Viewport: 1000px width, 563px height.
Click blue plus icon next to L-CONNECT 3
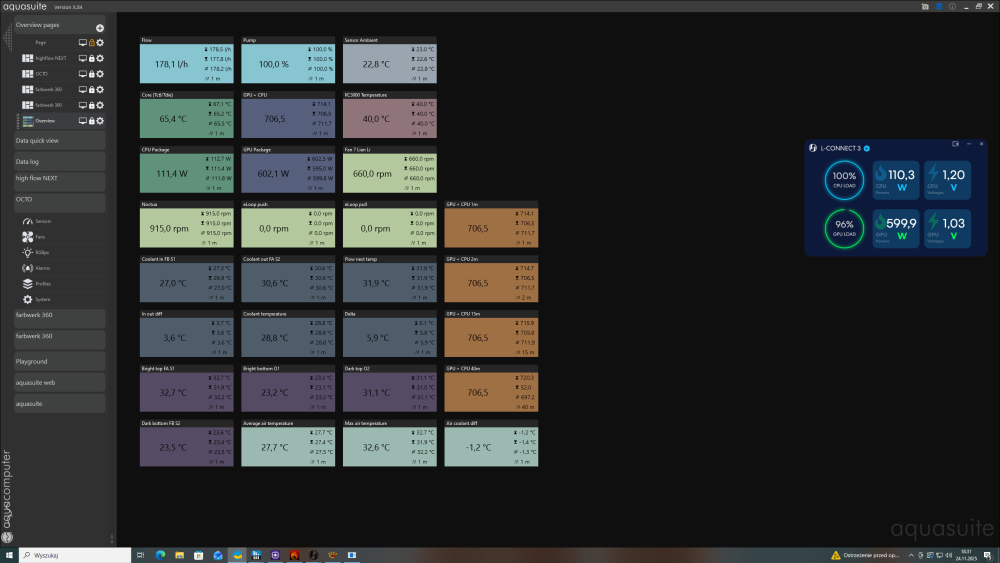pos(867,149)
